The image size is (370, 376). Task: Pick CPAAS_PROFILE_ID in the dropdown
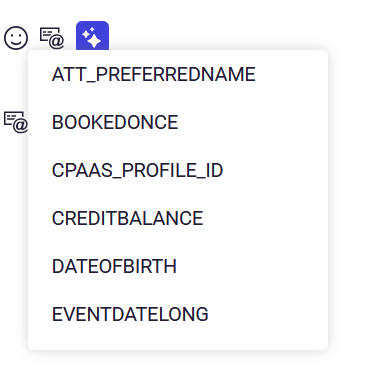tap(178, 170)
